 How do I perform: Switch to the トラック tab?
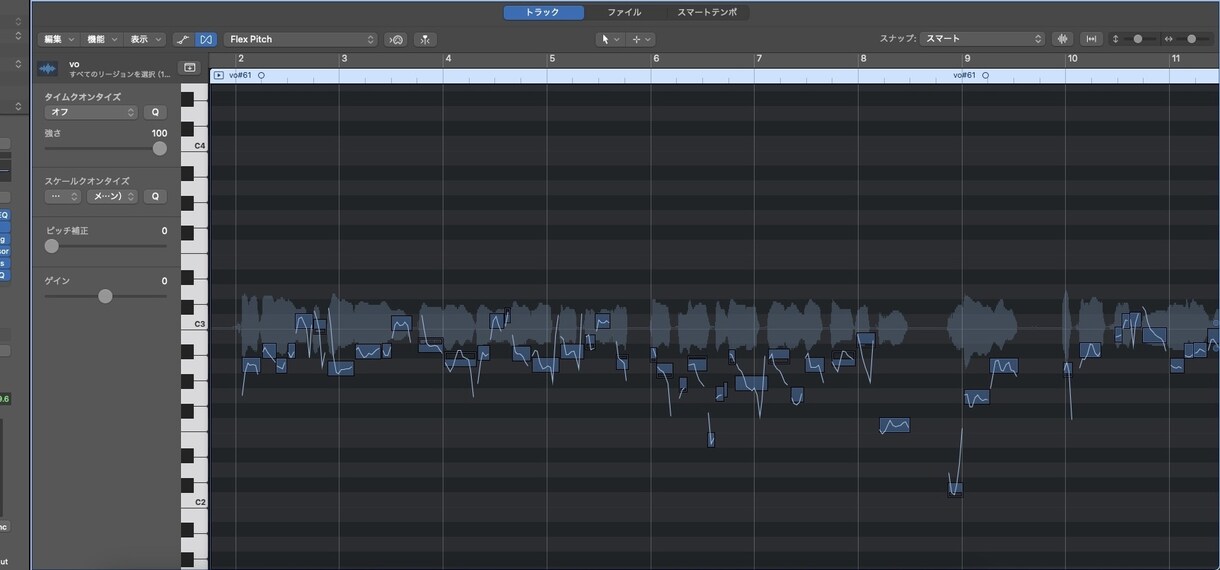543,12
